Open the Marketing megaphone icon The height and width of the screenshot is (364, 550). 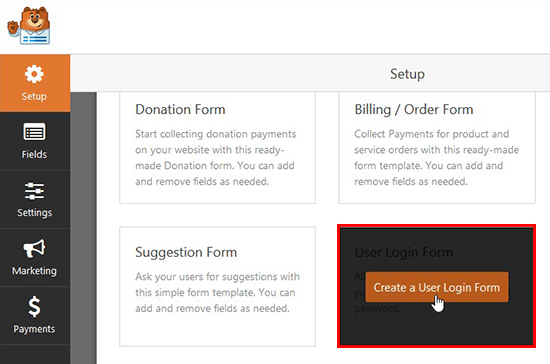point(34,248)
